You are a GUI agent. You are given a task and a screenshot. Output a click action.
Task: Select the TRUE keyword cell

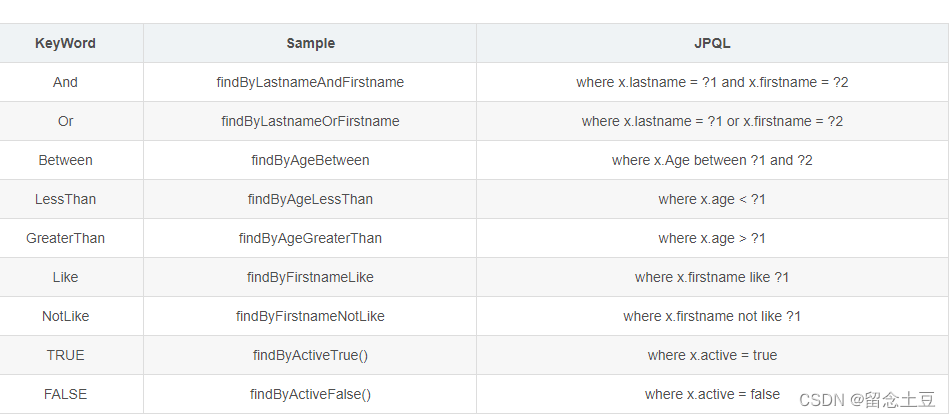[x=66, y=355]
